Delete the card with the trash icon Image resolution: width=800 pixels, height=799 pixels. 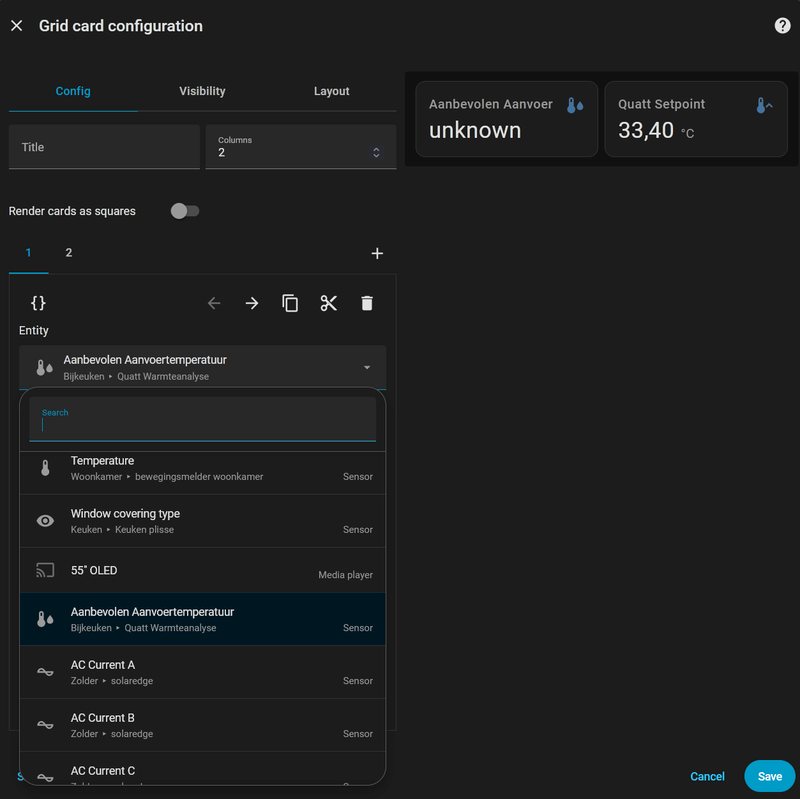pyautogui.click(x=367, y=303)
